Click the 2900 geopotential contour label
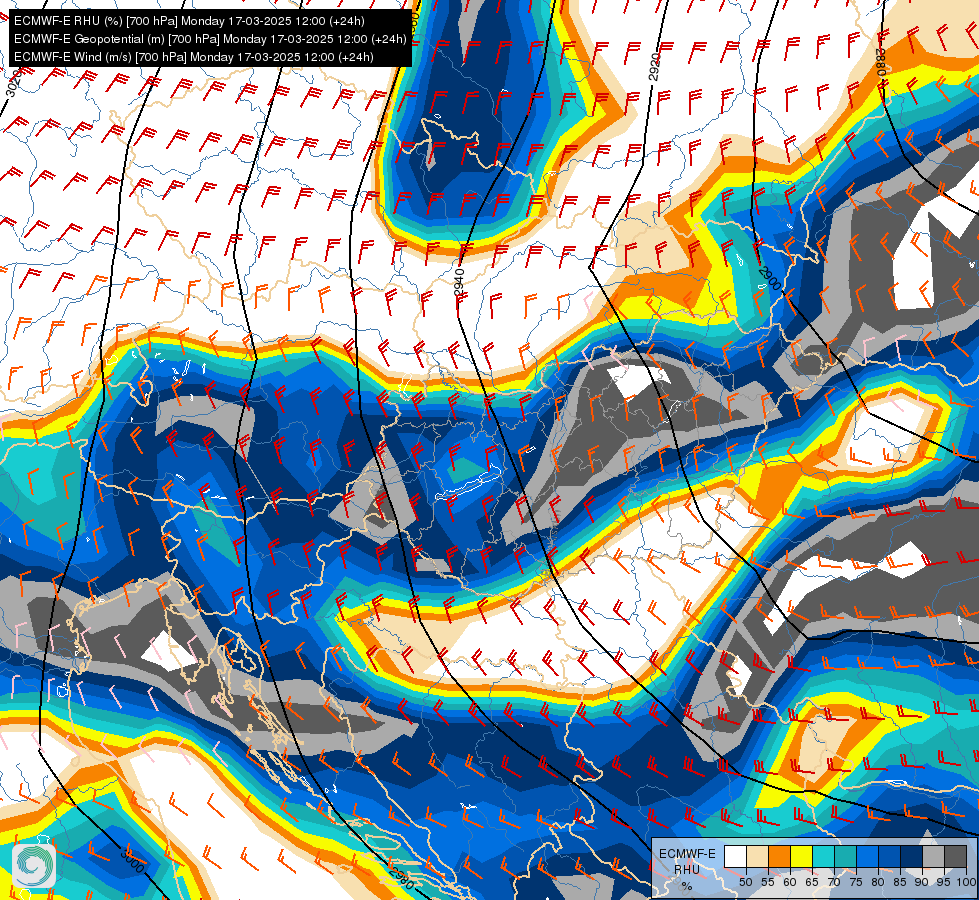Image resolution: width=979 pixels, height=900 pixels. pyautogui.click(x=769, y=279)
